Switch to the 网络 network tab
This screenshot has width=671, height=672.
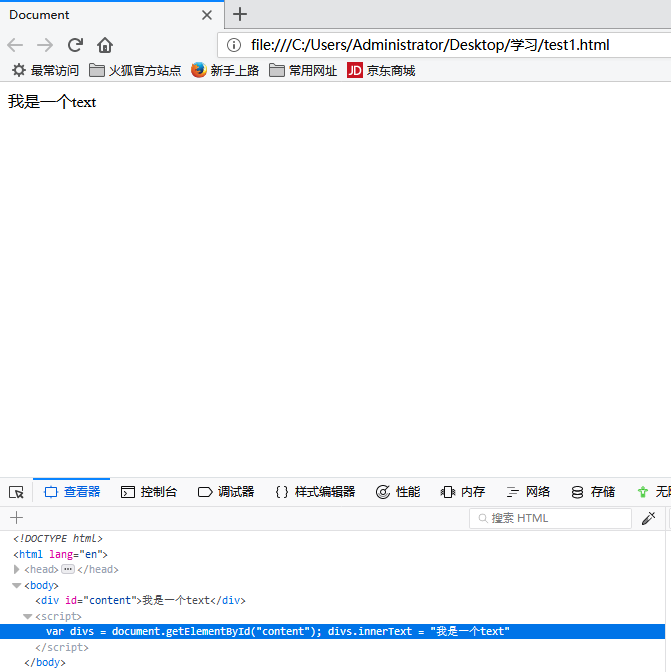click(528, 492)
